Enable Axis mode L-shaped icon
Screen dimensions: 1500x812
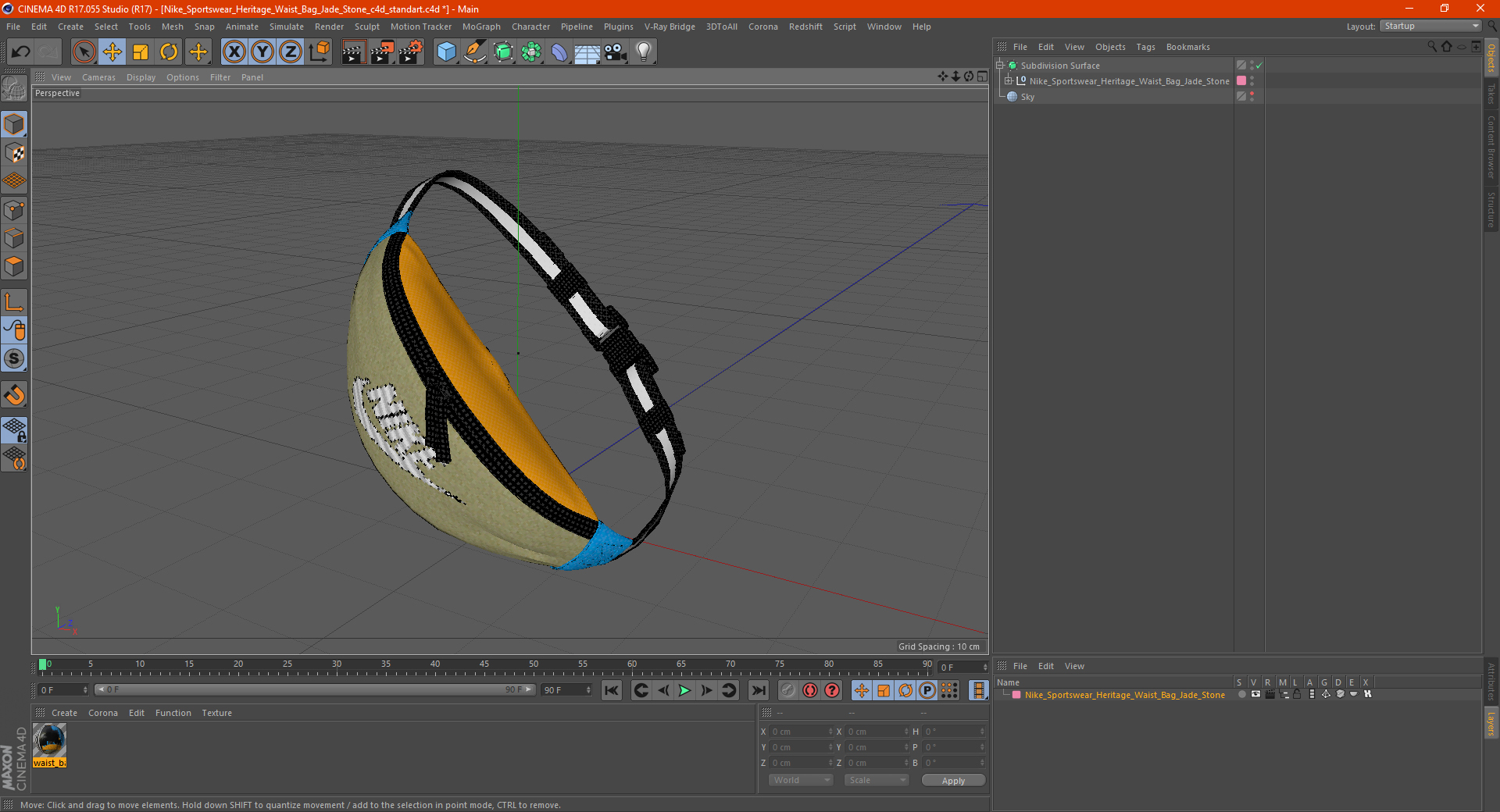click(x=14, y=302)
